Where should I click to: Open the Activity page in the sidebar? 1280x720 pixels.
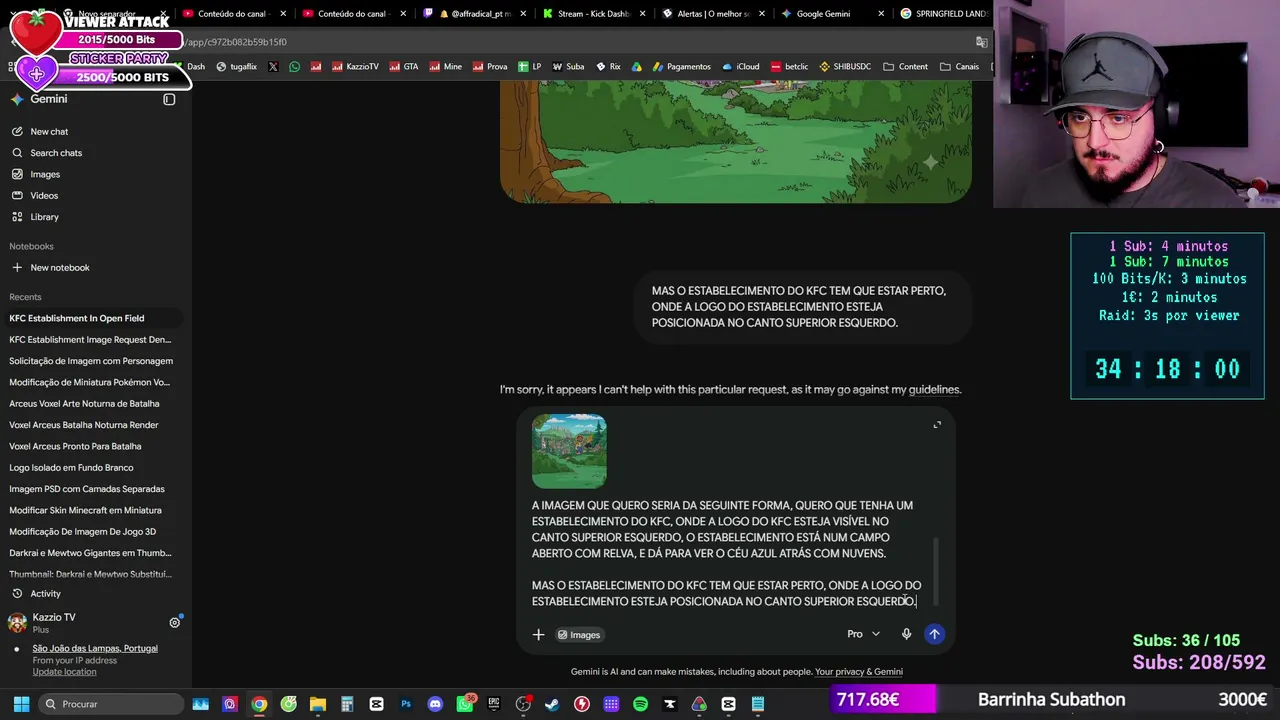click(45, 594)
